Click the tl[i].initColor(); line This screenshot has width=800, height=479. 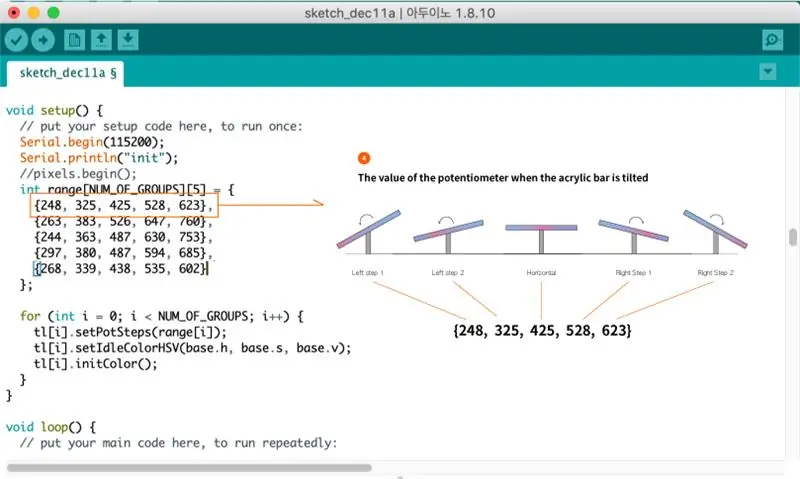coord(95,364)
